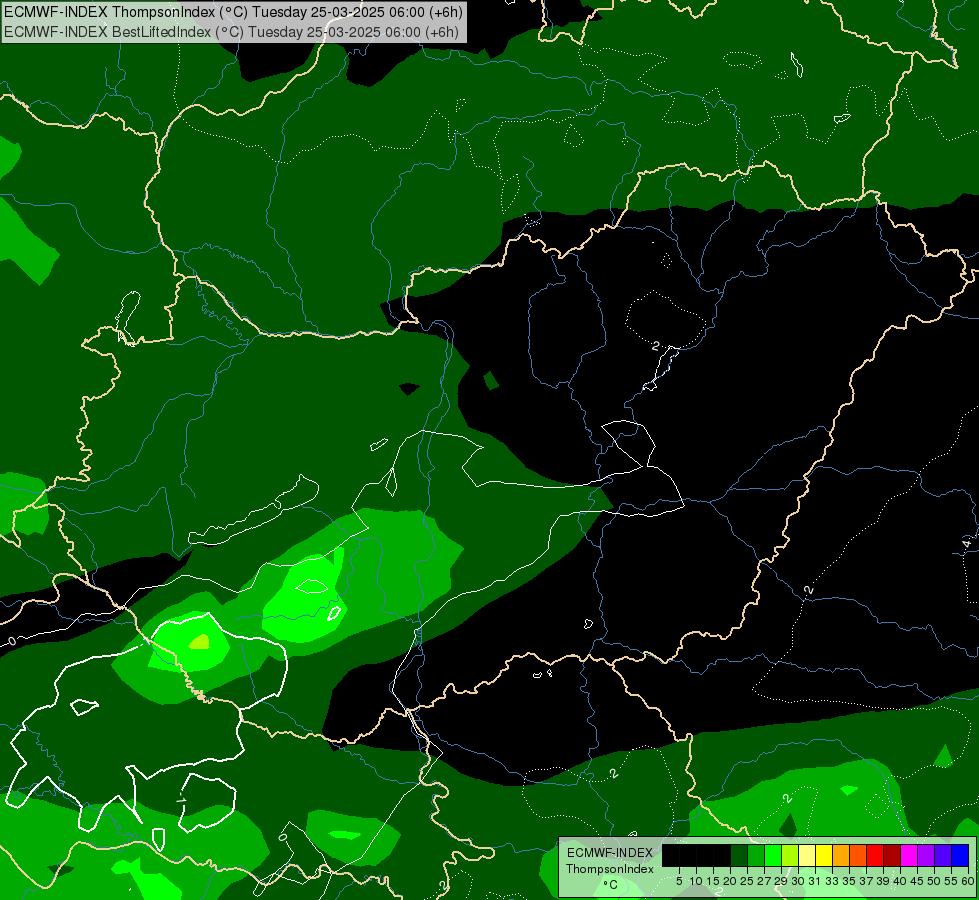
Task: Click the ThompsonIndex title line at top
Action: tap(232, 12)
